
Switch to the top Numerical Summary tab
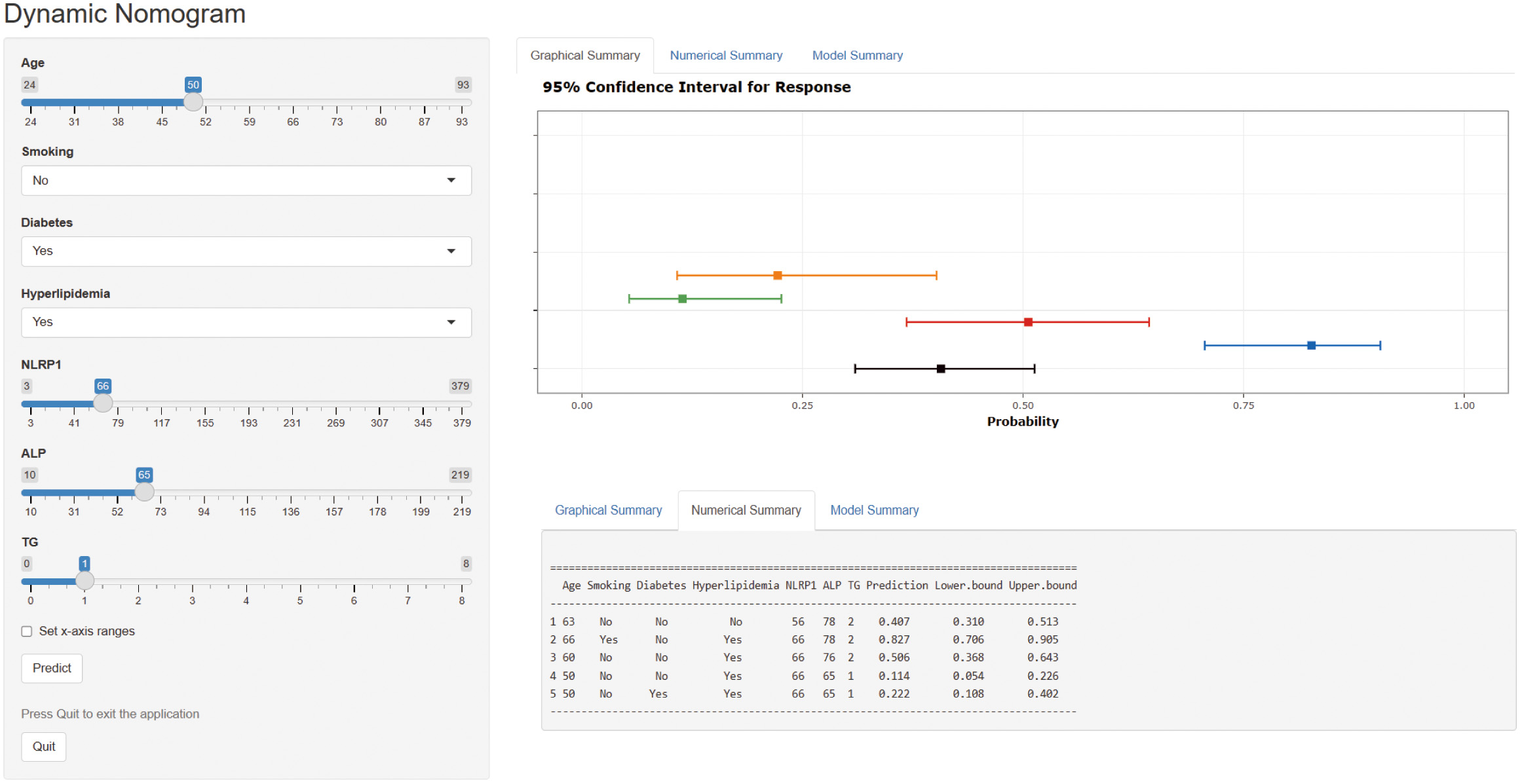click(725, 56)
